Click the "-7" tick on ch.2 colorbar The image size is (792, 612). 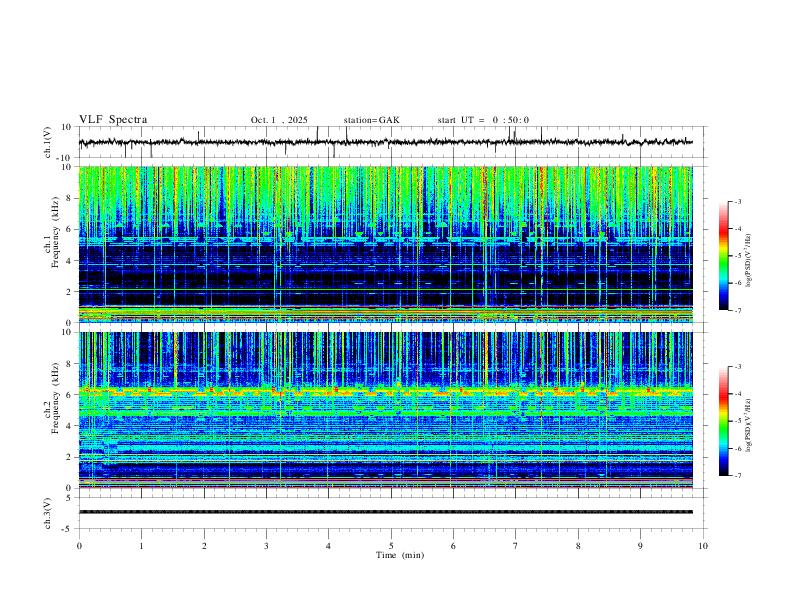click(x=737, y=476)
